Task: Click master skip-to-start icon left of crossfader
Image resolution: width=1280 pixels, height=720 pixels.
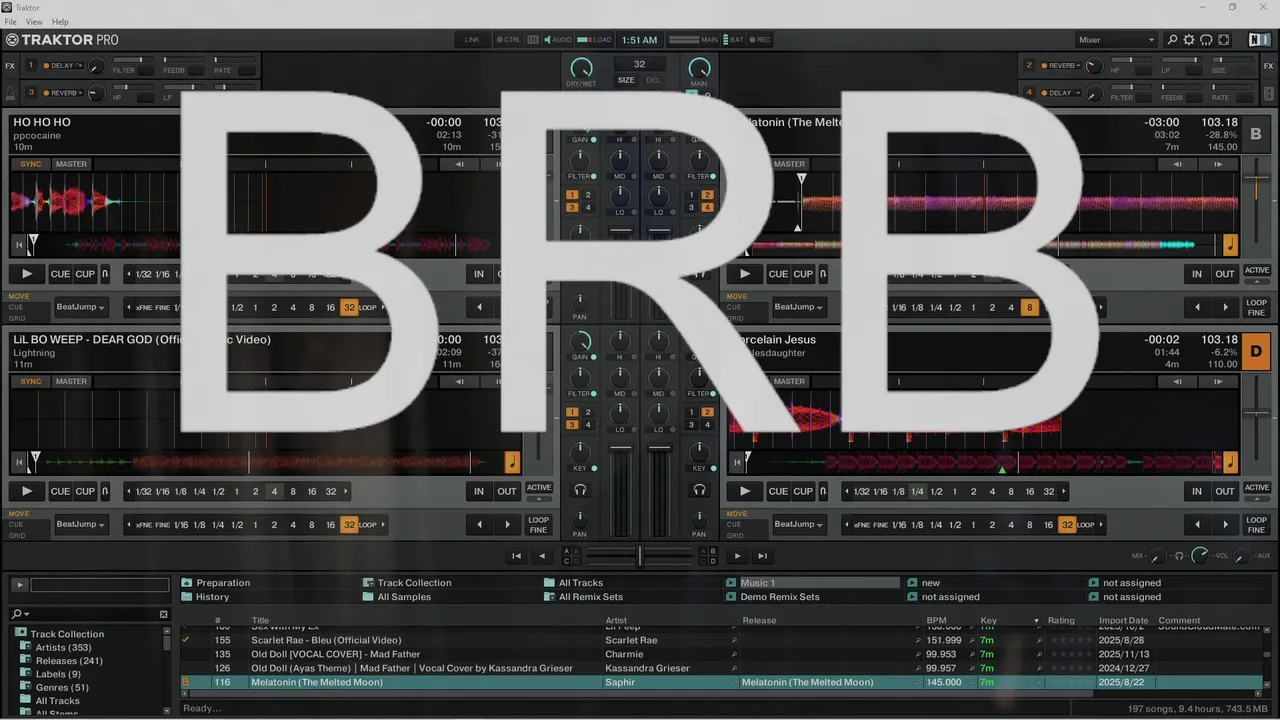Action: (x=516, y=556)
